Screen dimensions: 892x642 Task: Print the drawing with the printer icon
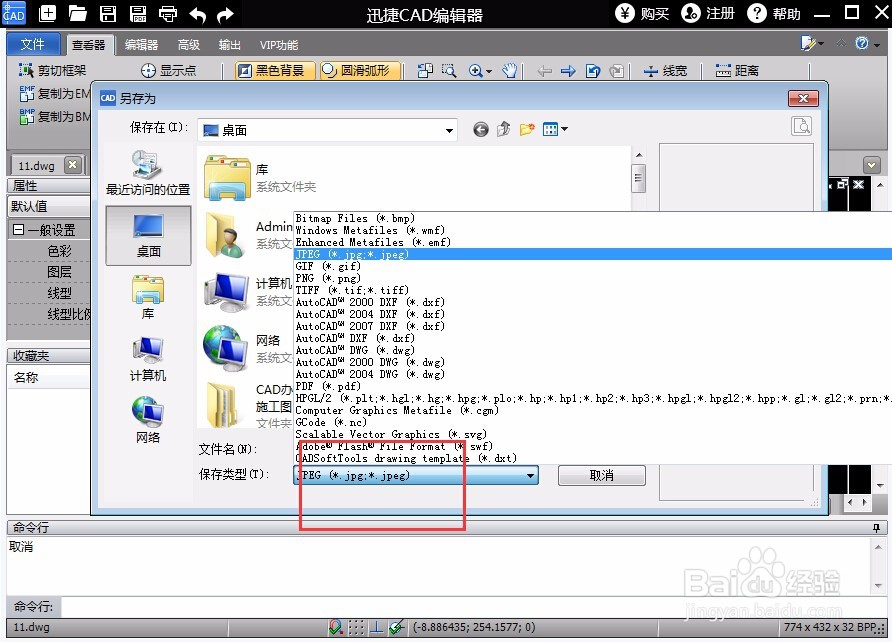(168, 13)
